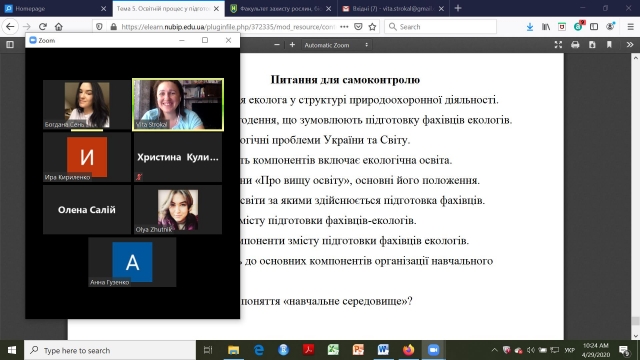This screenshot has height=360, width=640.
Task: Open the PDF viewer tools chevron menu
Action: pos(630,45)
